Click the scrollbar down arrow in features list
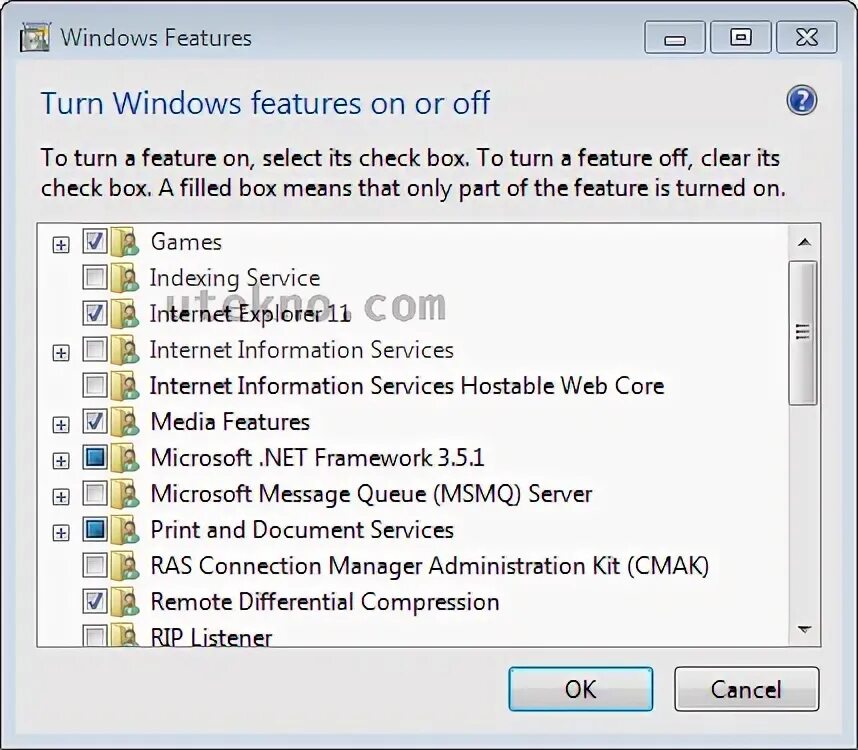 [803, 630]
